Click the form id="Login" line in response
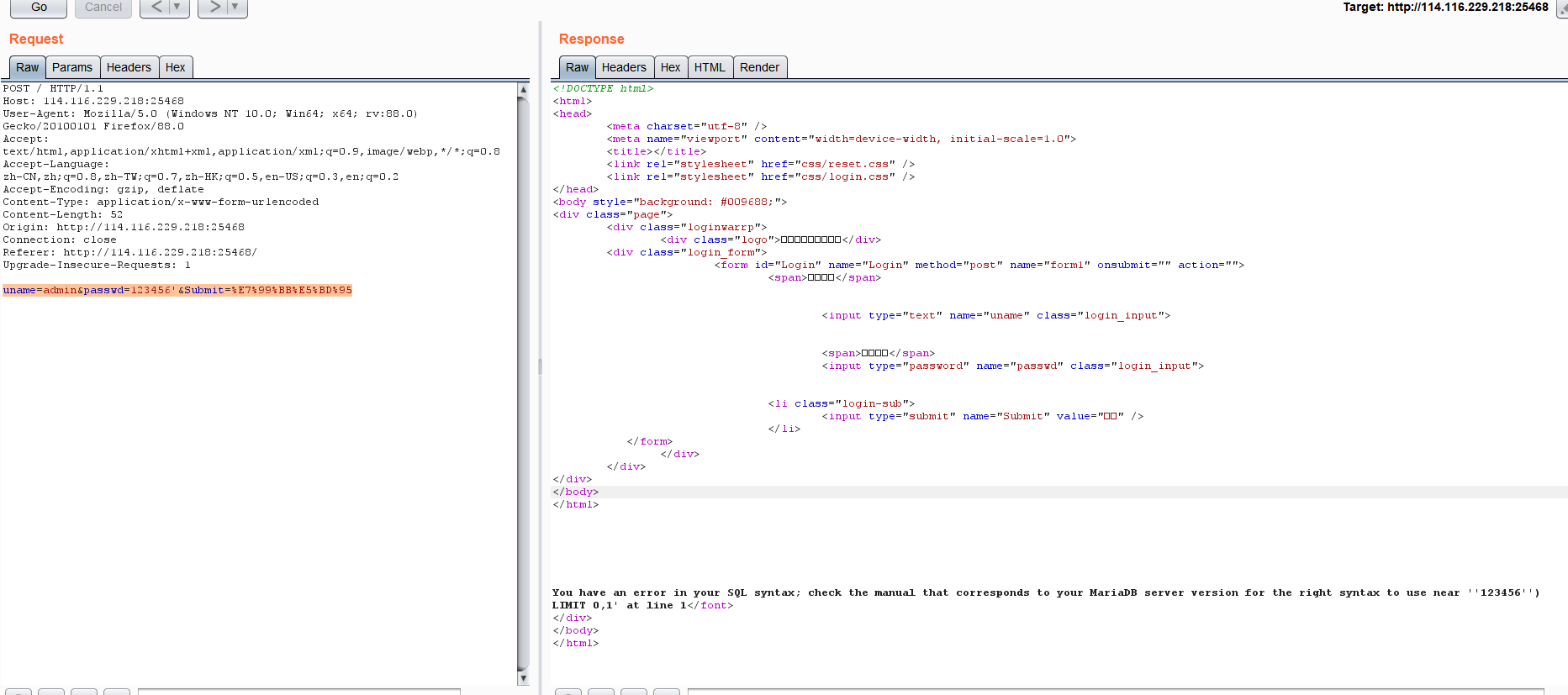The height and width of the screenshot is (695, 1568). pyautogui.click(x=979, y=265)
